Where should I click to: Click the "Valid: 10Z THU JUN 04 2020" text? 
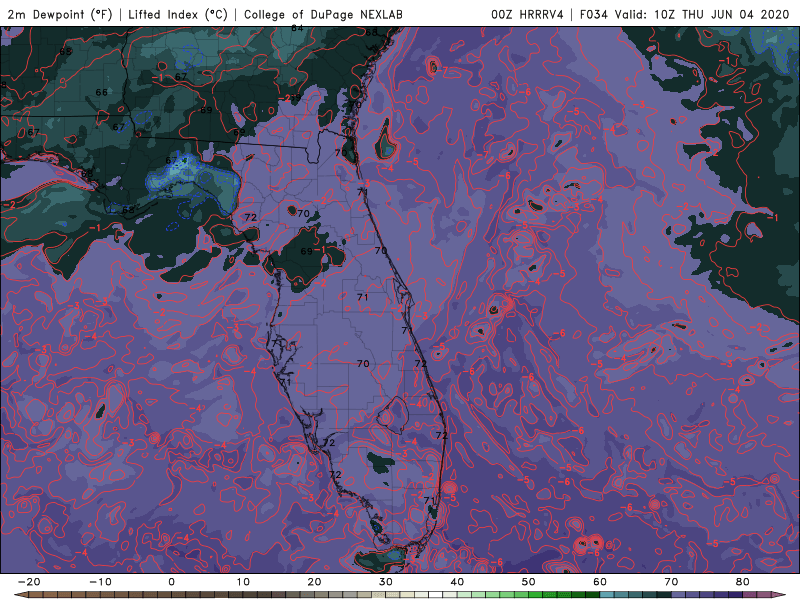tap(702, 15)
